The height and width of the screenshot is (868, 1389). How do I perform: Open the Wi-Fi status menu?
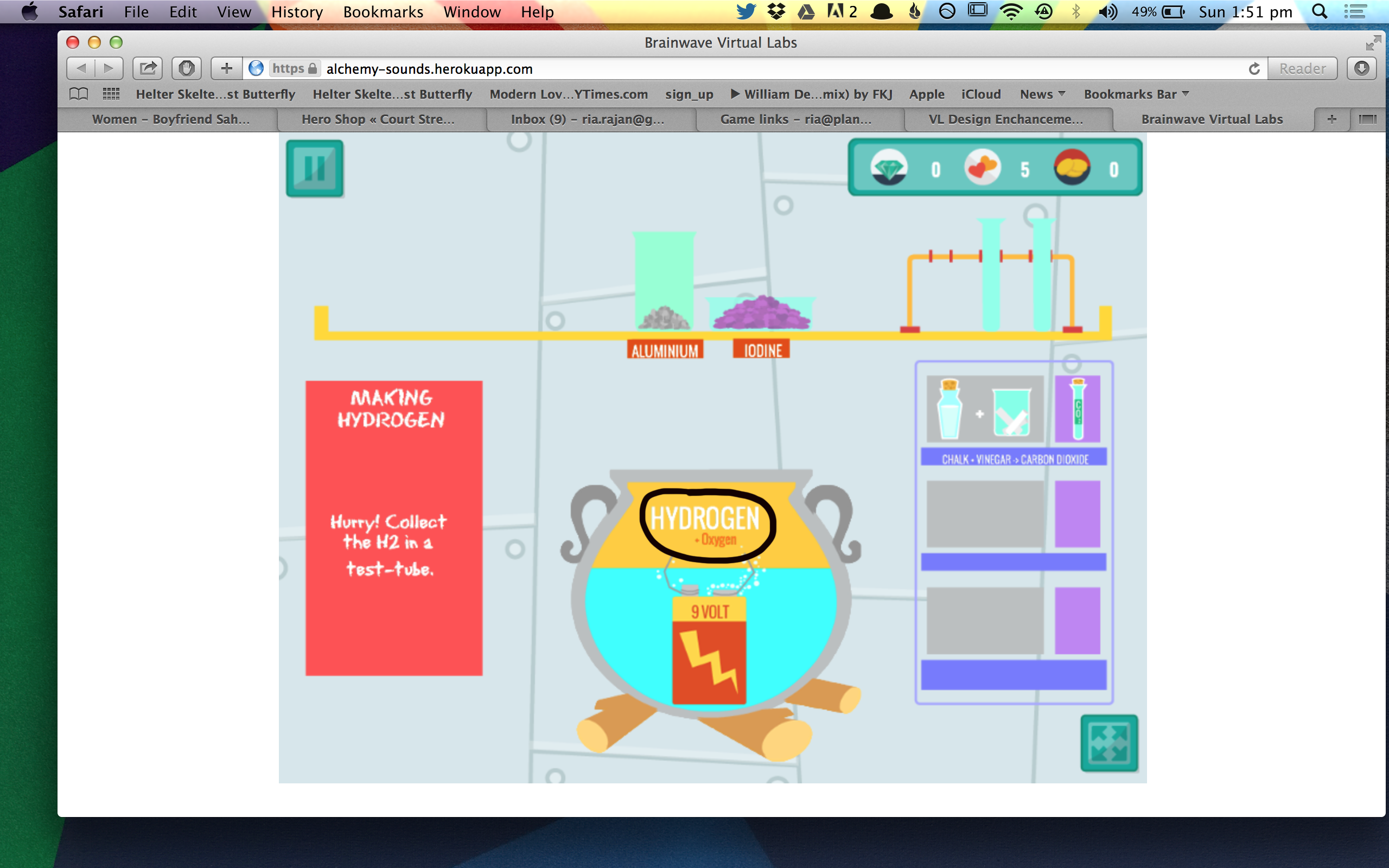pyautogui.click(x=1011, y=11)
